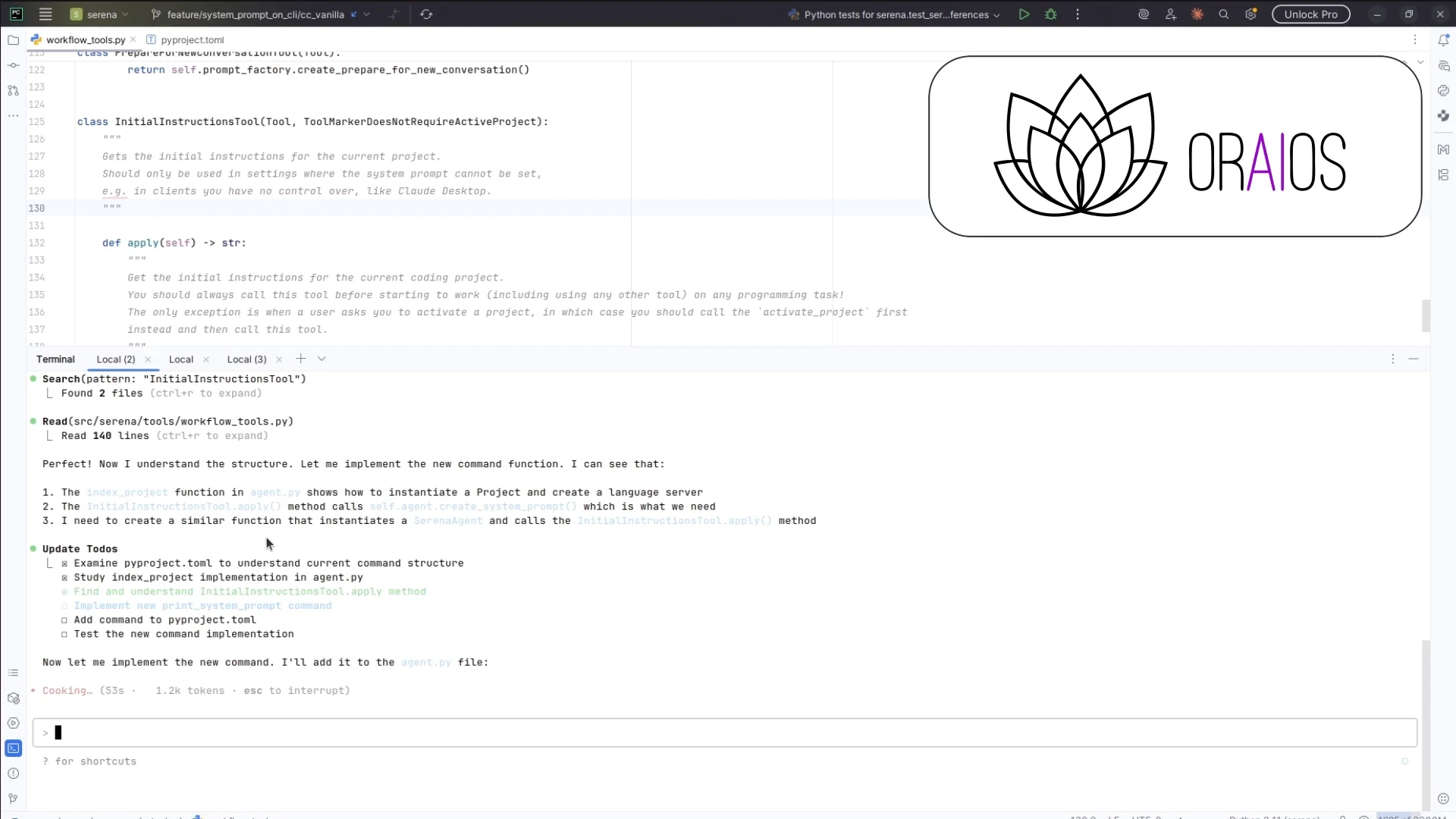This screenshot has height=819, width=1456.
Task: Open the Project tool window folder icon
Action: coord(13,40)
